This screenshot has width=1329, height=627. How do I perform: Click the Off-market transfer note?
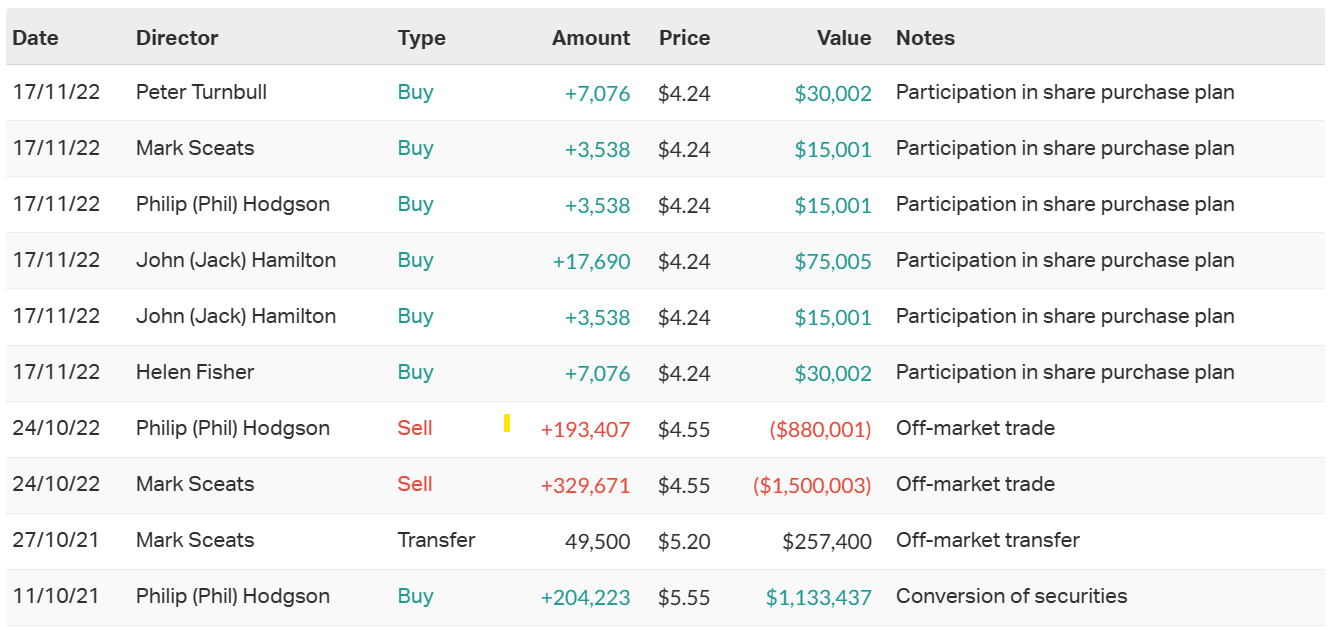988,541
